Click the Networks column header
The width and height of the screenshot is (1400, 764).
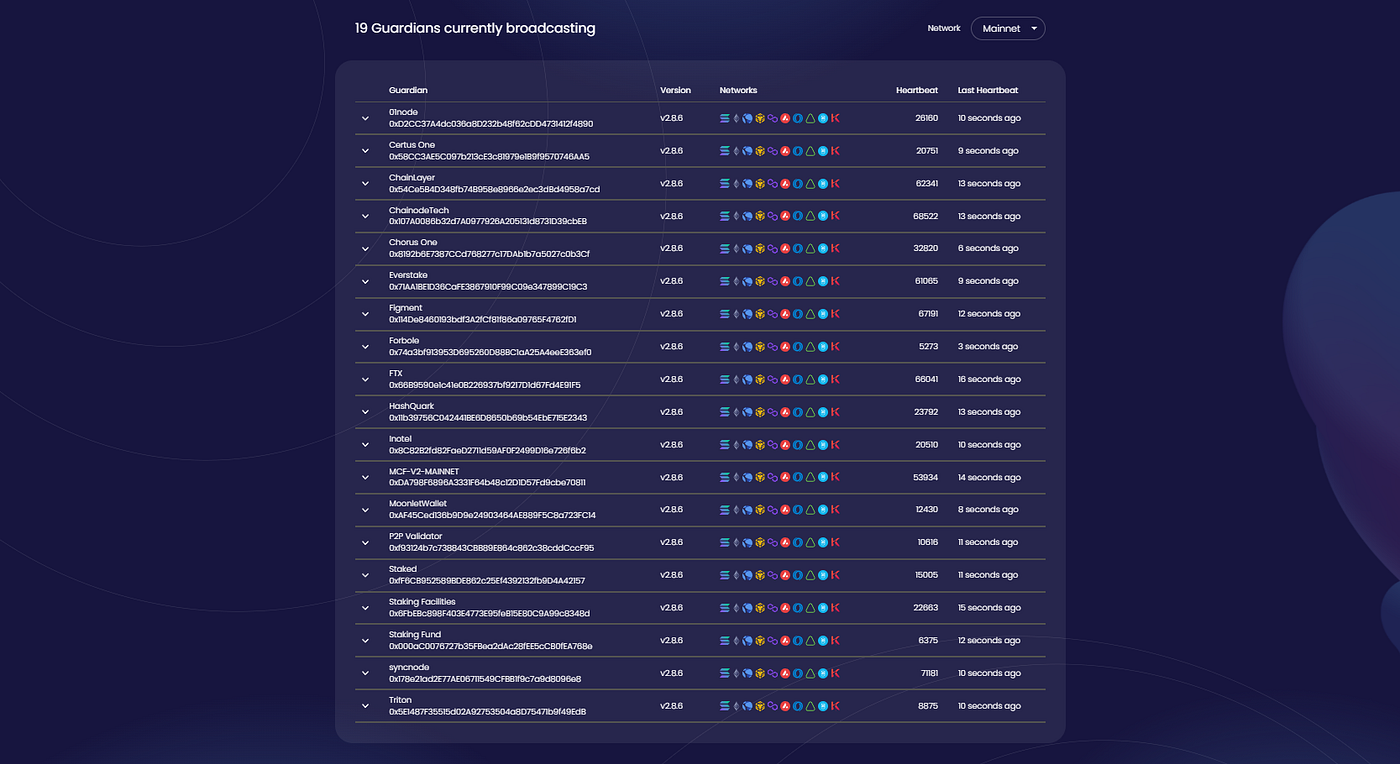point(739,91)
